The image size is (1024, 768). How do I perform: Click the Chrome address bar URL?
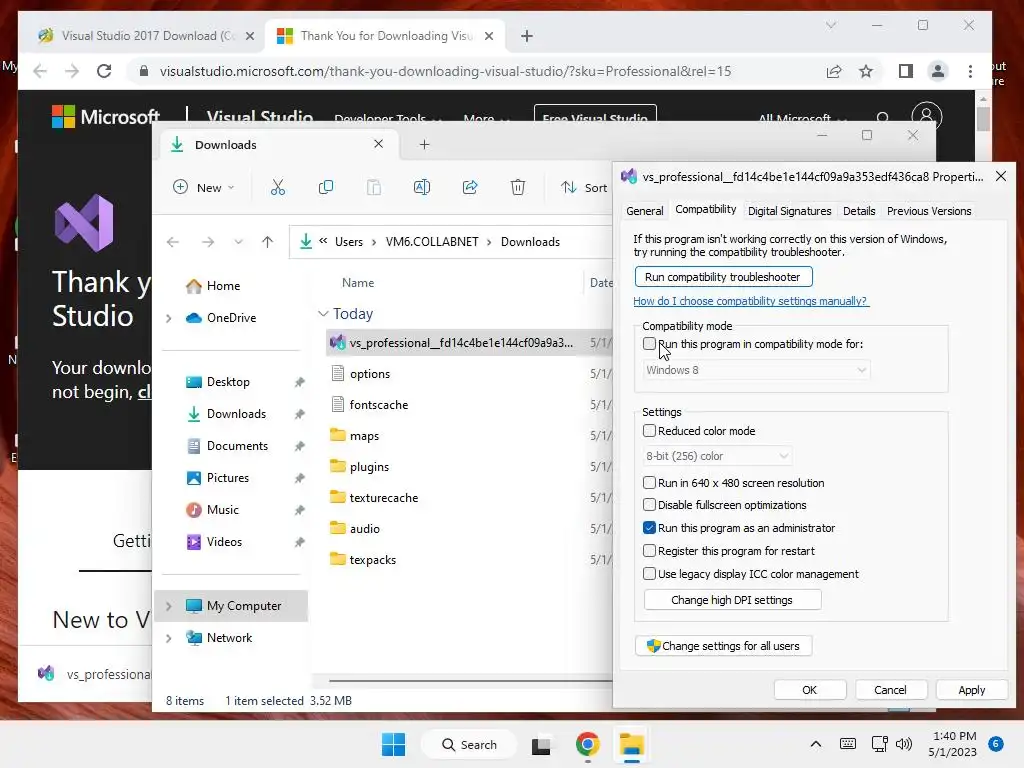(x=445, y=71)
